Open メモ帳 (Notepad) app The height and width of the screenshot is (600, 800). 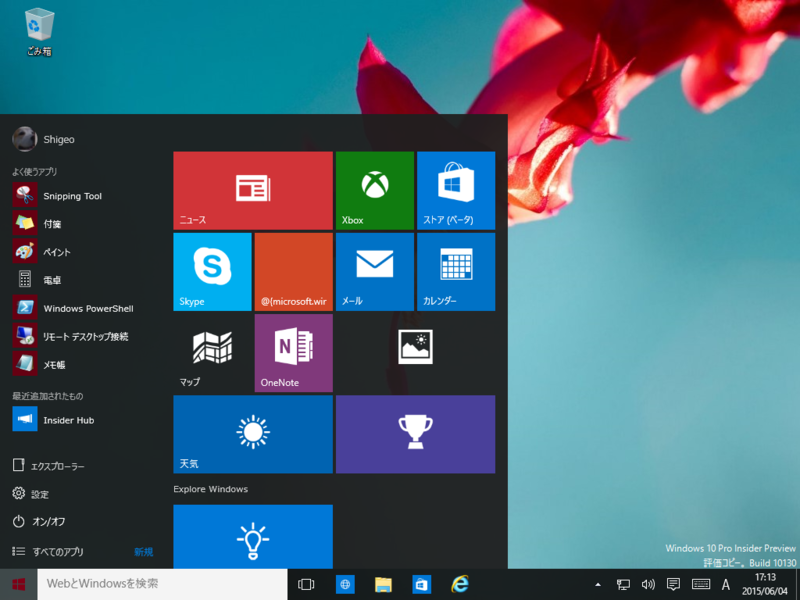83,364
